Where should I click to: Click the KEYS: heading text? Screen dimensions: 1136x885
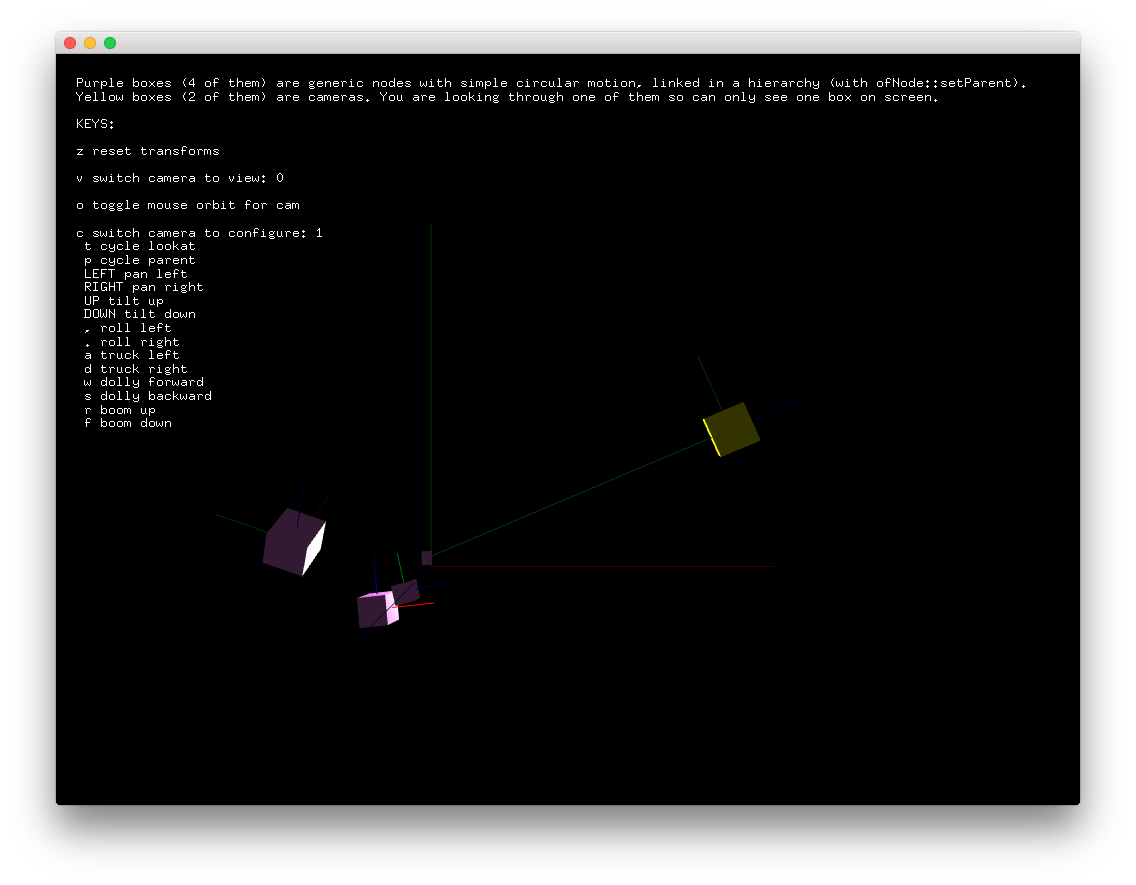pos(95,123)
